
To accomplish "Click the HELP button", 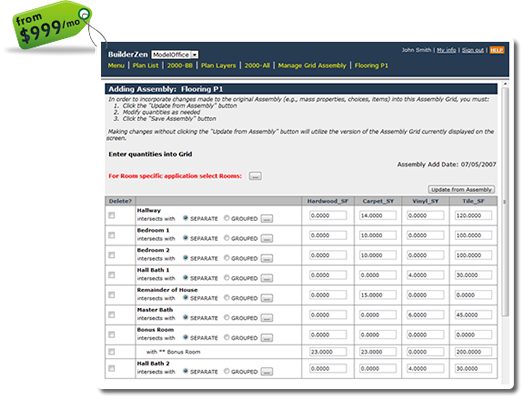I will point(497,50).
